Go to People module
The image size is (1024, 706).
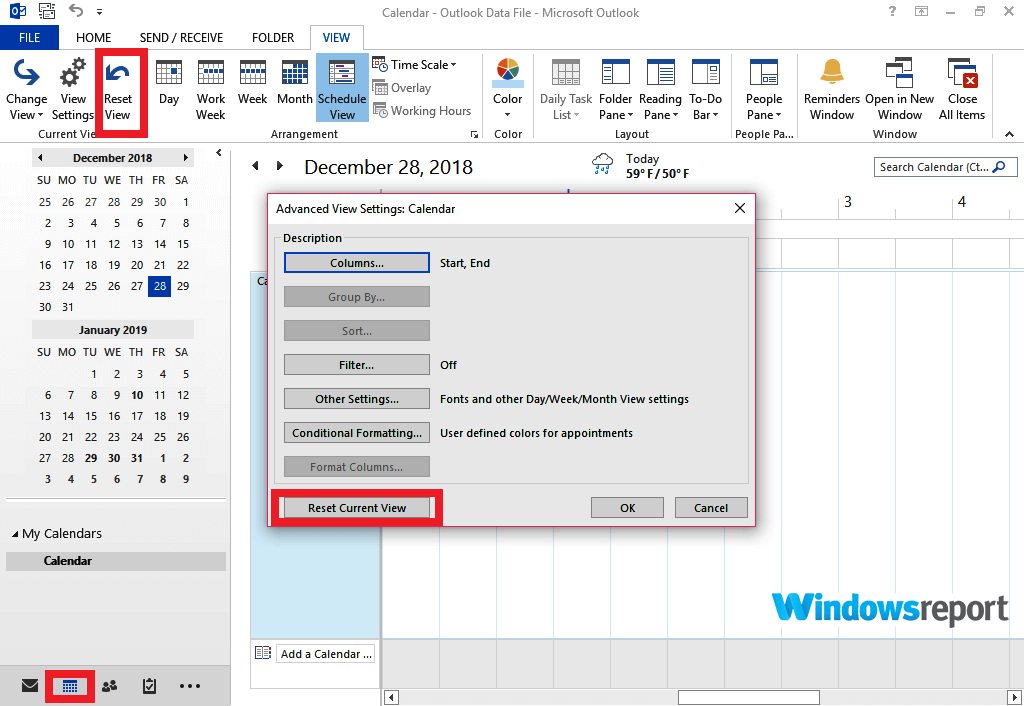[x=110, y=686]
